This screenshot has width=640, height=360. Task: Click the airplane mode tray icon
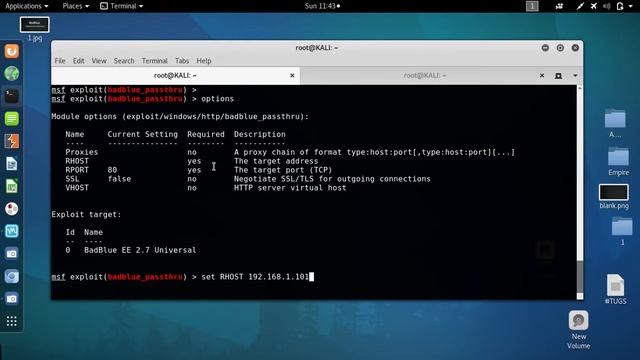click(593, 6)
